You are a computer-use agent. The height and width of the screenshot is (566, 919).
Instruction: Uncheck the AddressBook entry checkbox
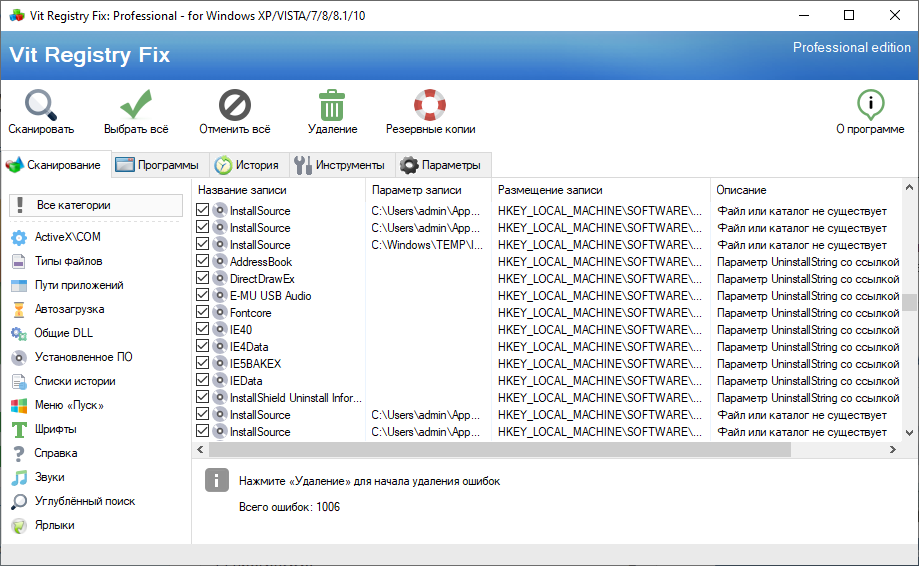(203, 261)
